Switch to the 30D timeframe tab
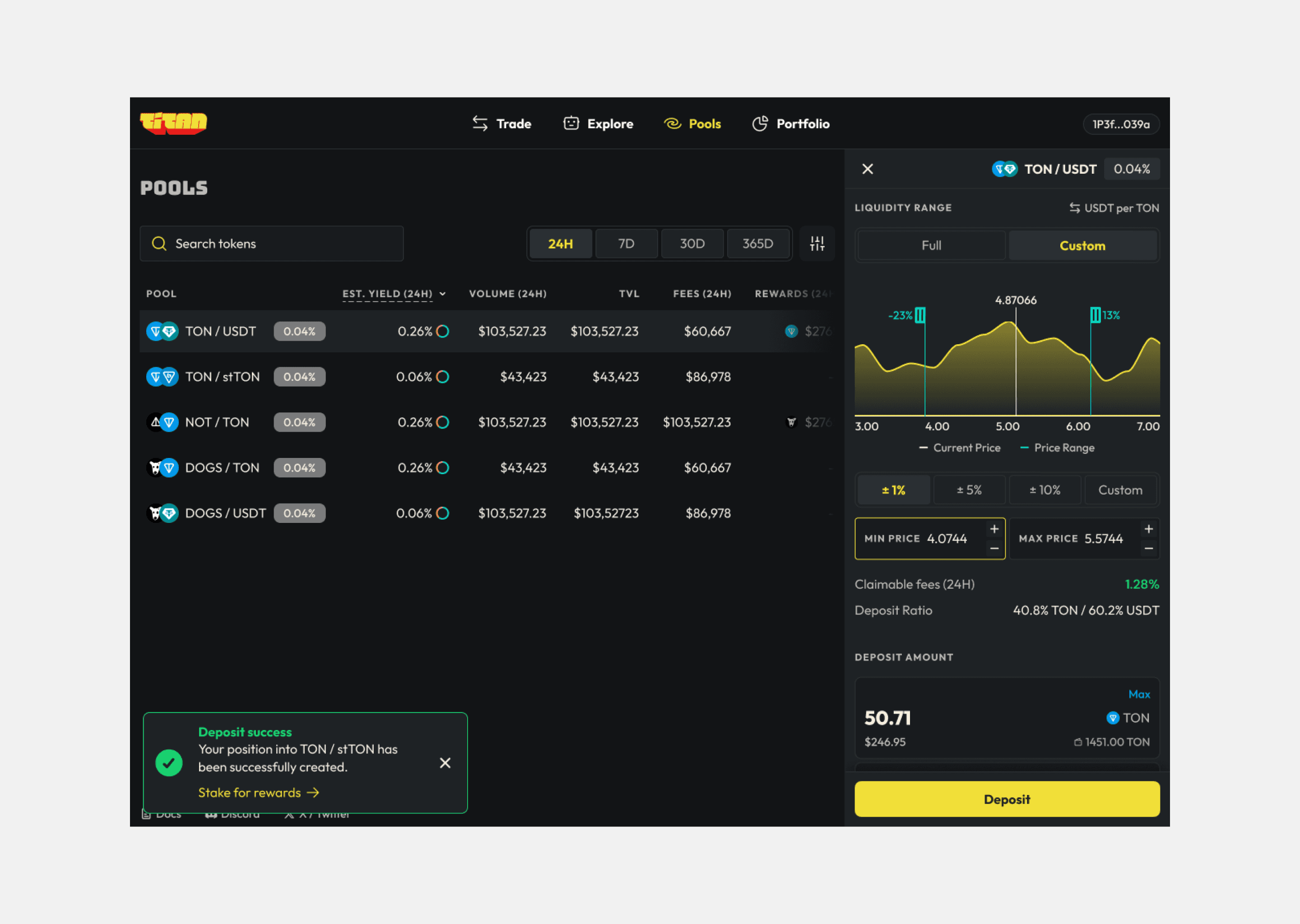Image resolution: width=1300 pixels, height=924 pixels. 692,244
